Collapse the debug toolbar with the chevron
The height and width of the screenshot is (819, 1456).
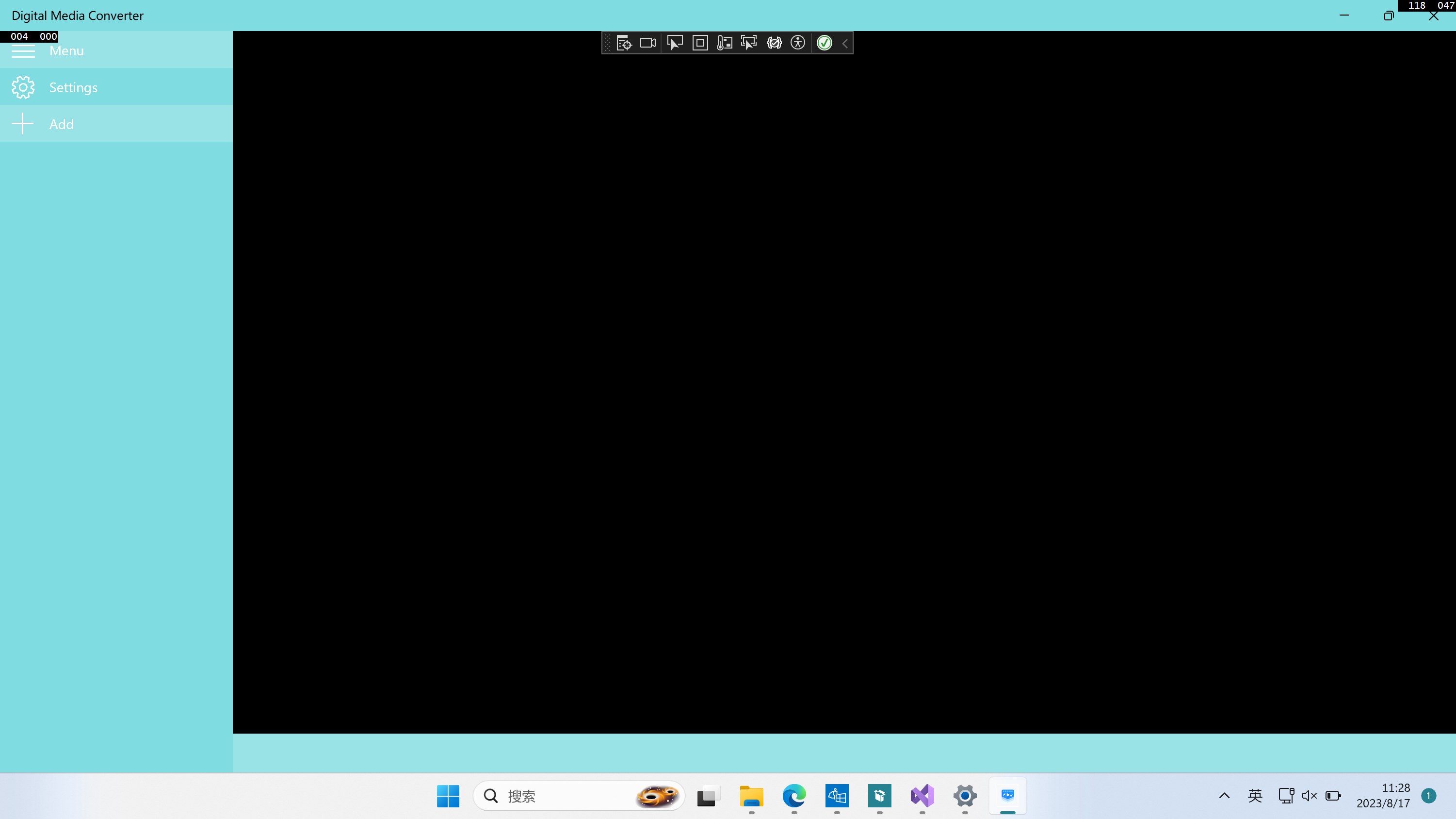[x=845, y=44]
